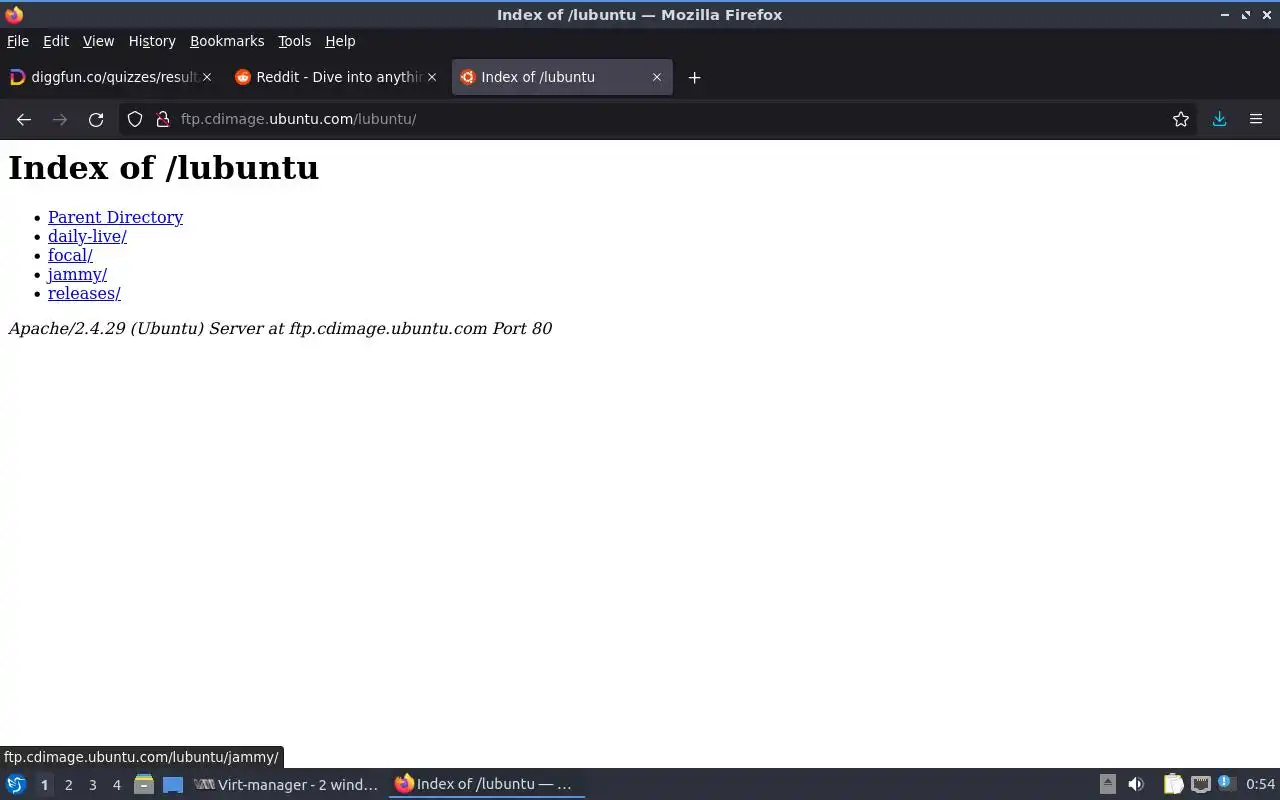
Task: Click the Apache server footer text
Action: click(280, 328)
